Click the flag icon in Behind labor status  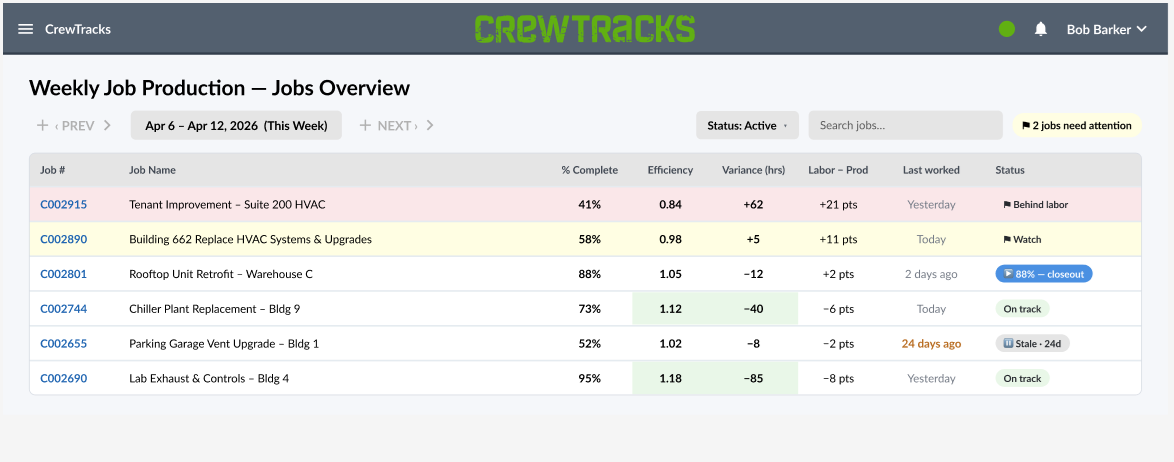(1007, 204)
